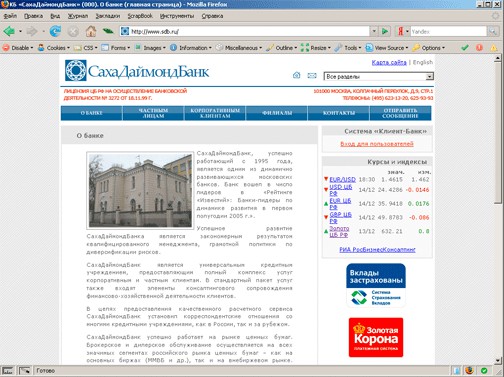
Task: Follow the 'Карта сайта' link
Action: tap(389, 62)
